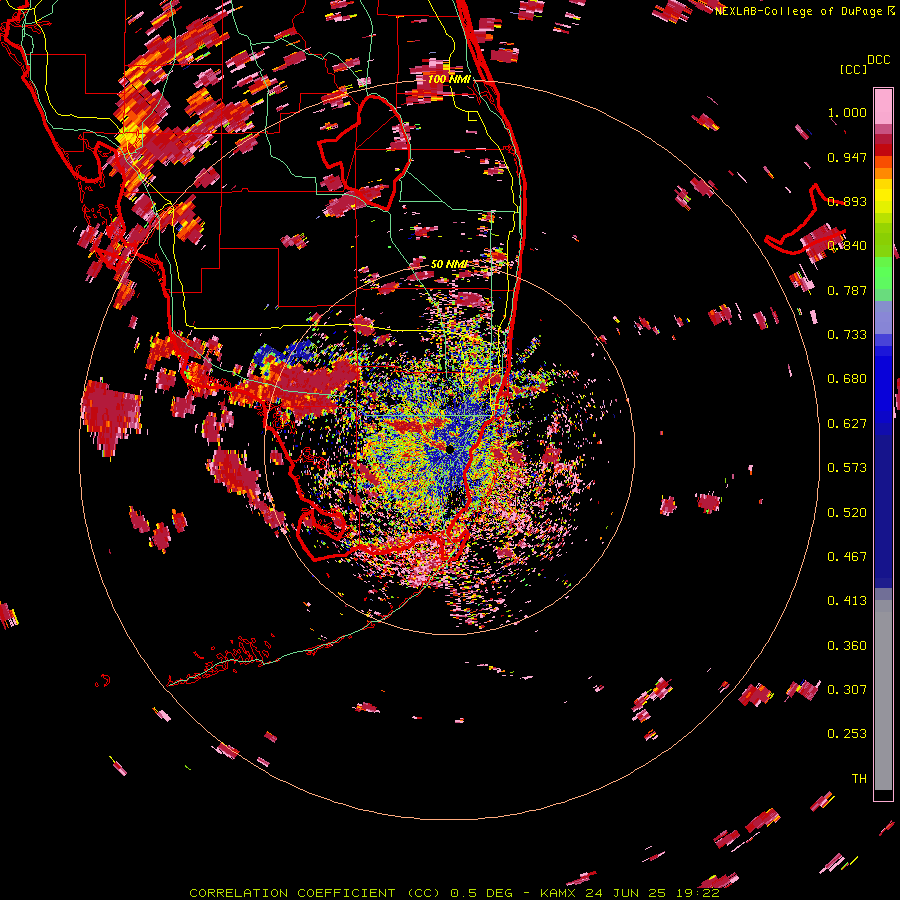Click the [CC] label above the color bar
This screenshot has width=900, height=900.
[x=854, y=69]
